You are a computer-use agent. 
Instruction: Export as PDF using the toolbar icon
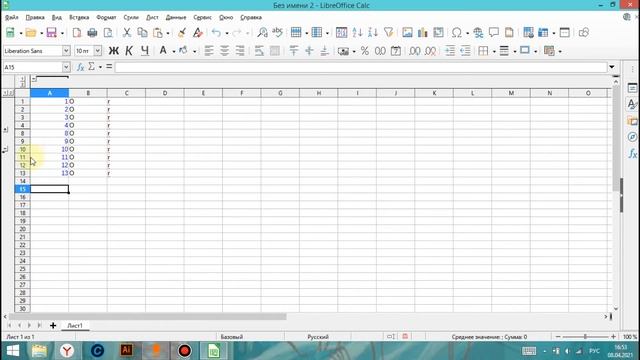tap(77, 33)
